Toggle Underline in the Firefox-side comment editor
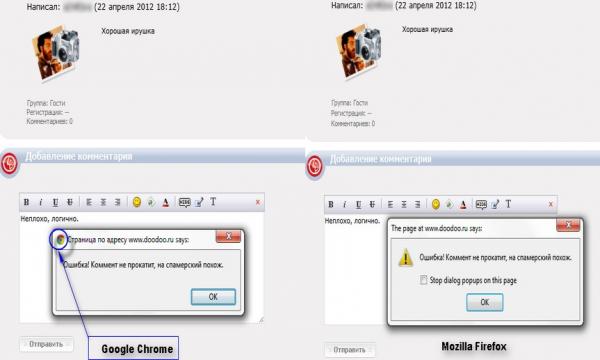Screen dimensions: 600x360 click(359, 205)
